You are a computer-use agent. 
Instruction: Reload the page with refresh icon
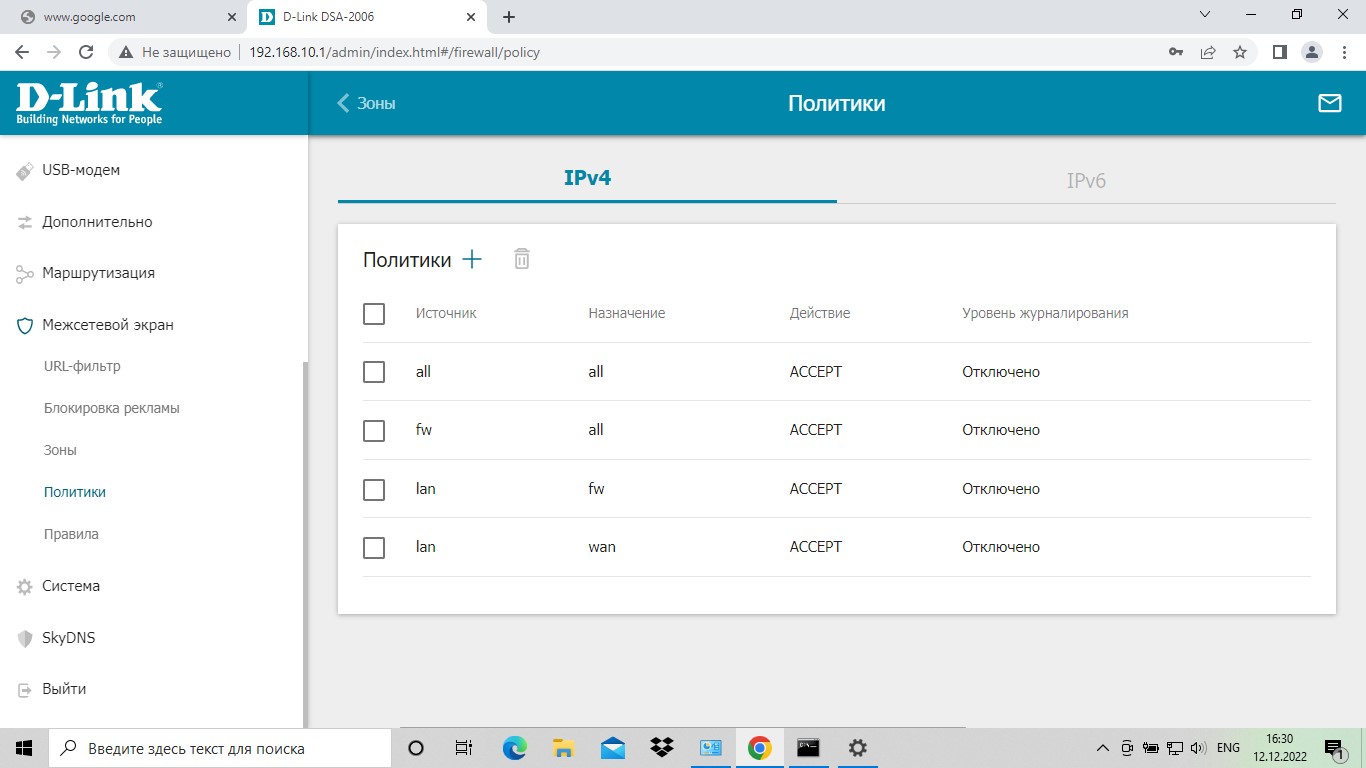(86, 52)
